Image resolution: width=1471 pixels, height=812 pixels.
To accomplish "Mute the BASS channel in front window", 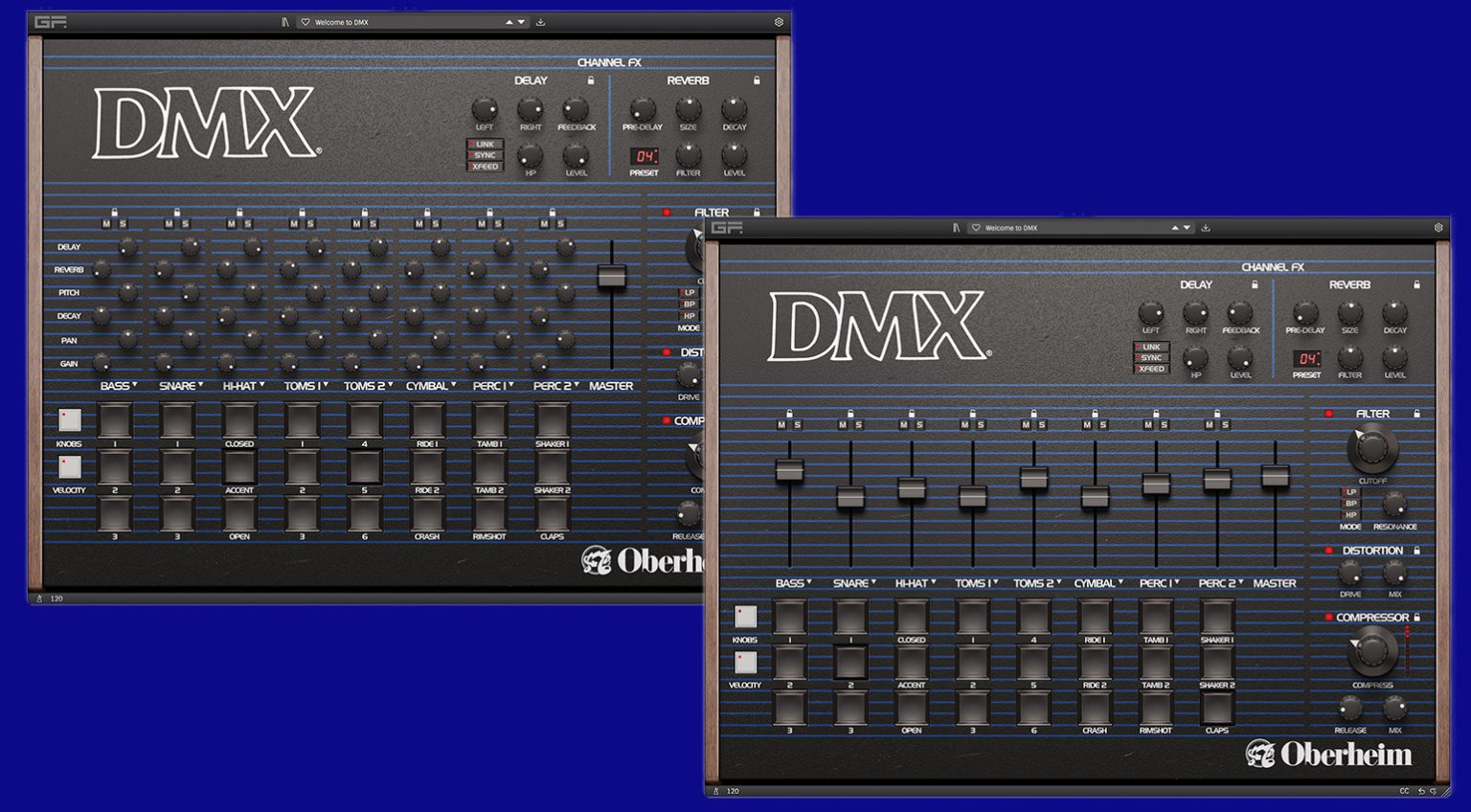I will pyautogui.click(x=781, y=425).
